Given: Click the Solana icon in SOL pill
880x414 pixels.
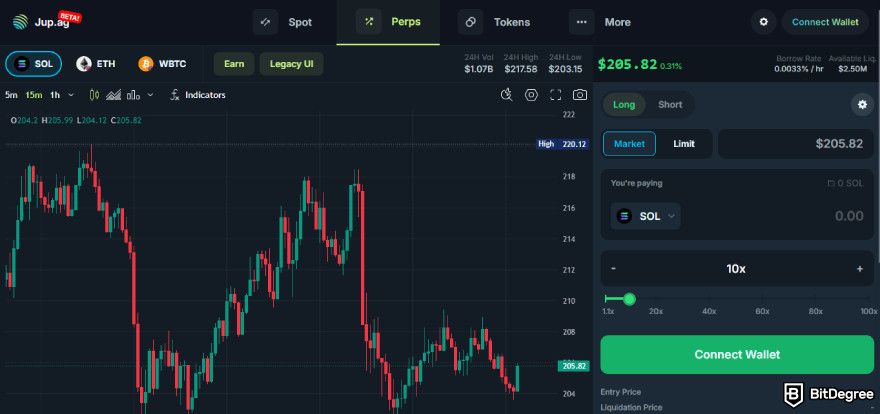Looking at the screenshot, I should pyautogui.click(x=22, y=64).
